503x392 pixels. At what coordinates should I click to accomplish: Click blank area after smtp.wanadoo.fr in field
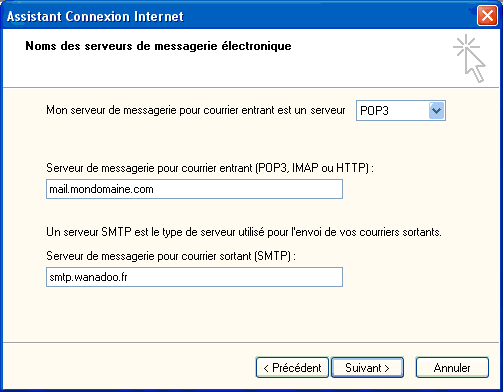tap(235, 277)
